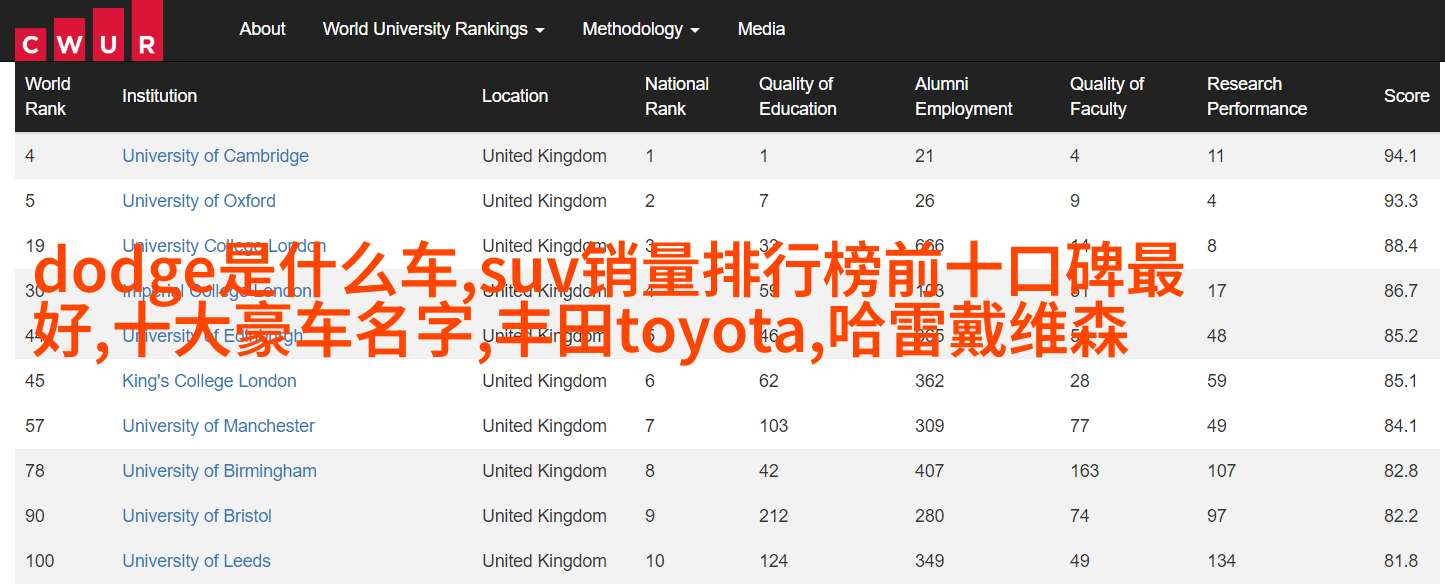This screenshot has height=585, width=1445.
Task: Click the World Rank column header
Action: pos(48,96)
